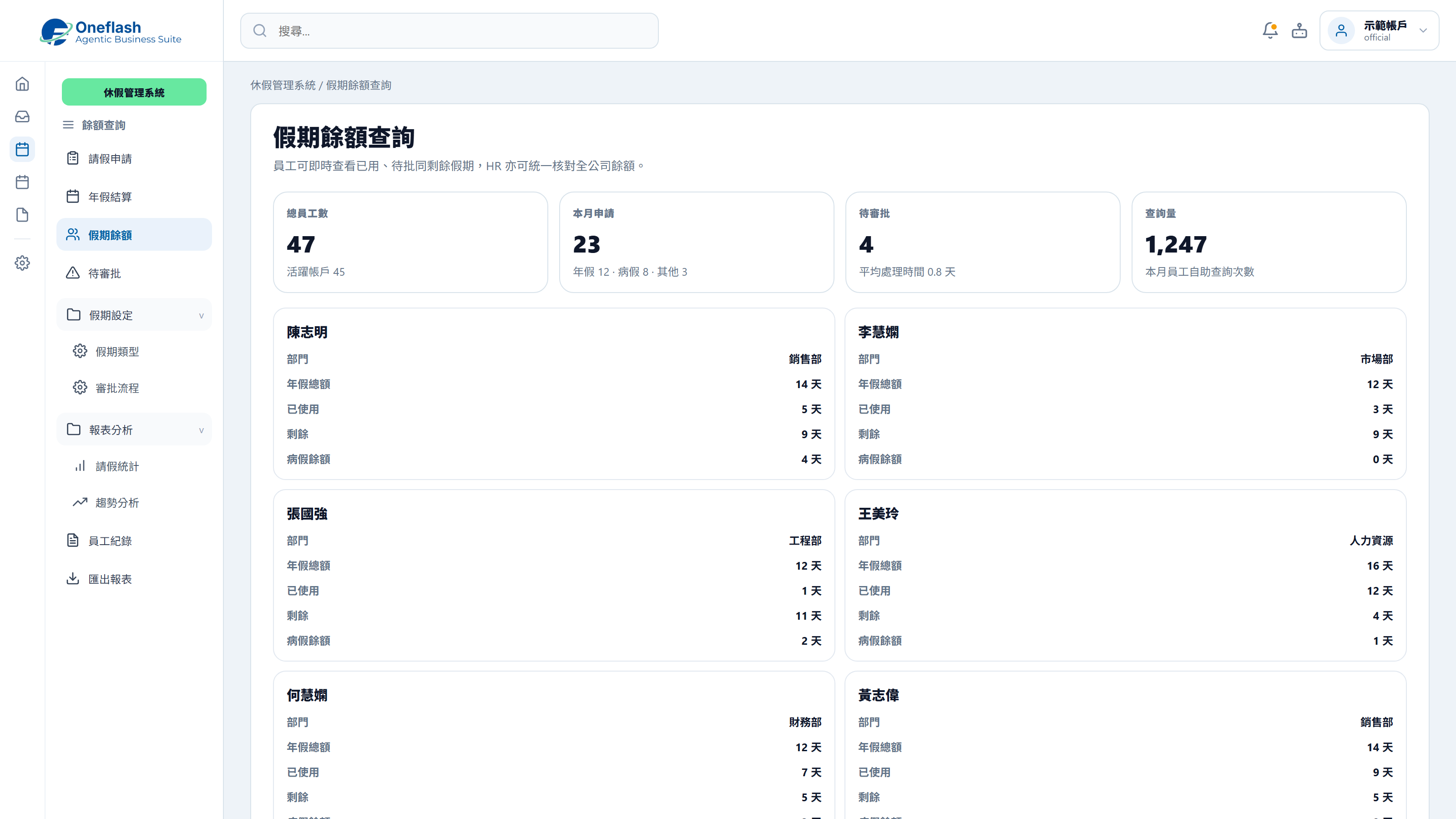Click the green 休假管理系統 button
This screenshot has width=1456, height=819.
(134, 92)
